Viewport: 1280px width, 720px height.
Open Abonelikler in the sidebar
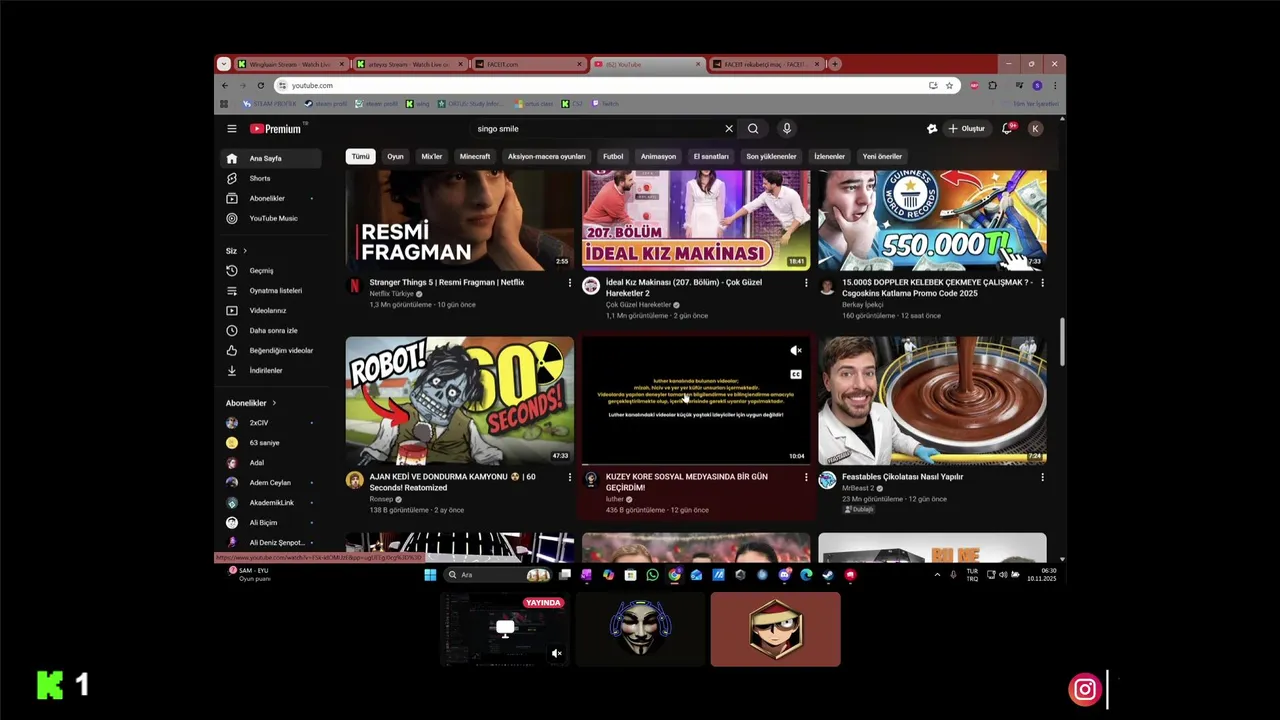(x=271, y=198)
